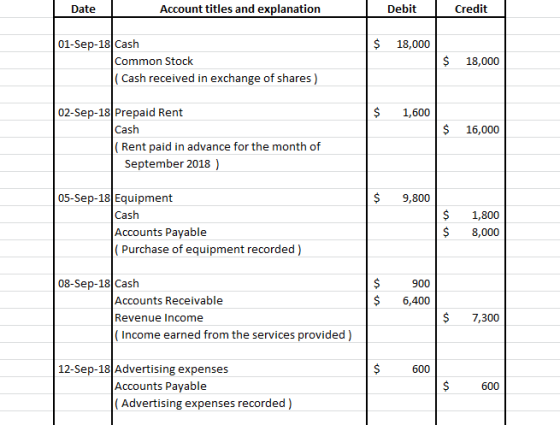Click Cash in the 01-Sep-18 entry
This screenshot has height=425, width=560.
(127, 44)
